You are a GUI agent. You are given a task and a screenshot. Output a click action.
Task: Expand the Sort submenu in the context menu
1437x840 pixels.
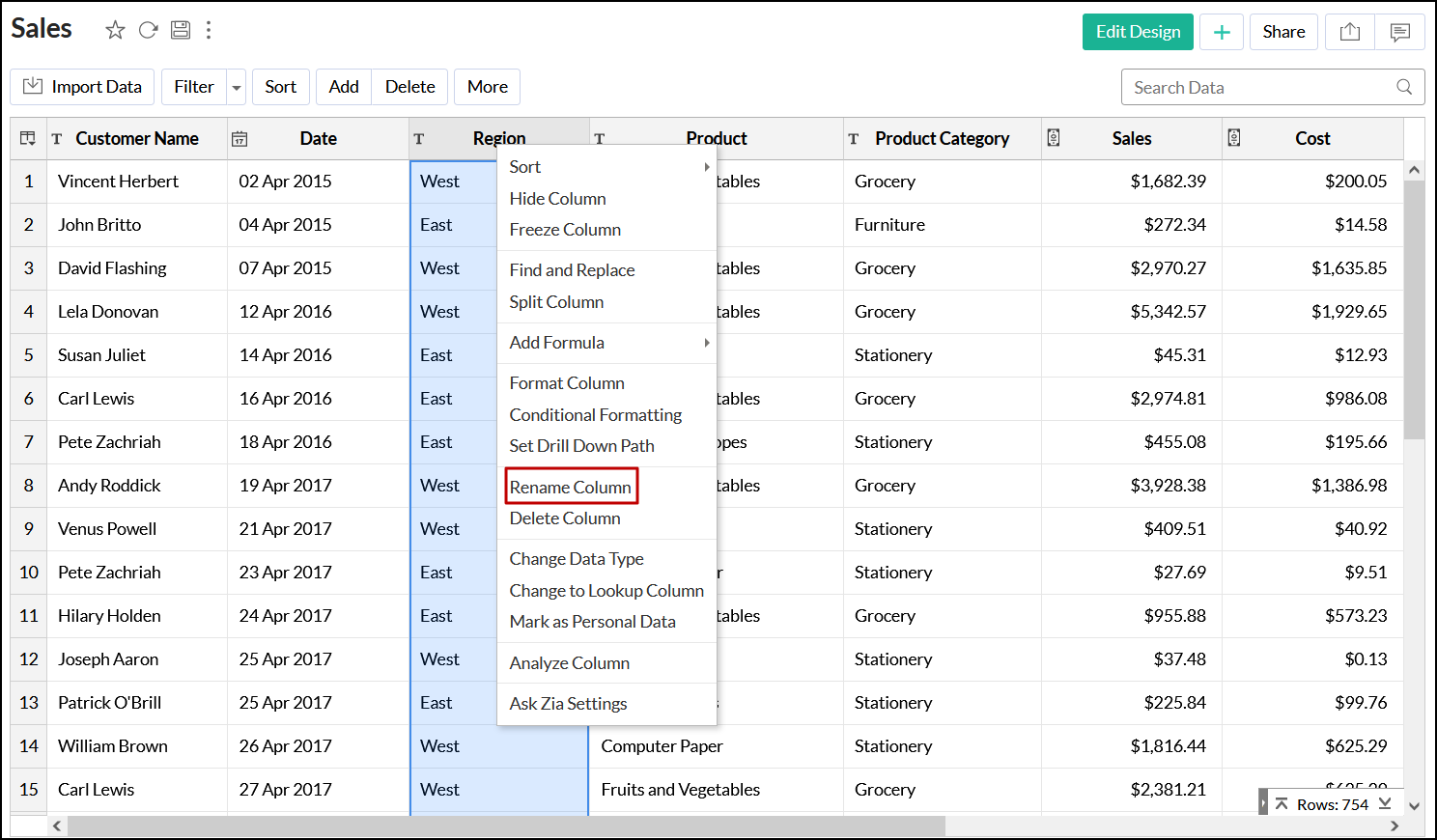tap(706, 167)
